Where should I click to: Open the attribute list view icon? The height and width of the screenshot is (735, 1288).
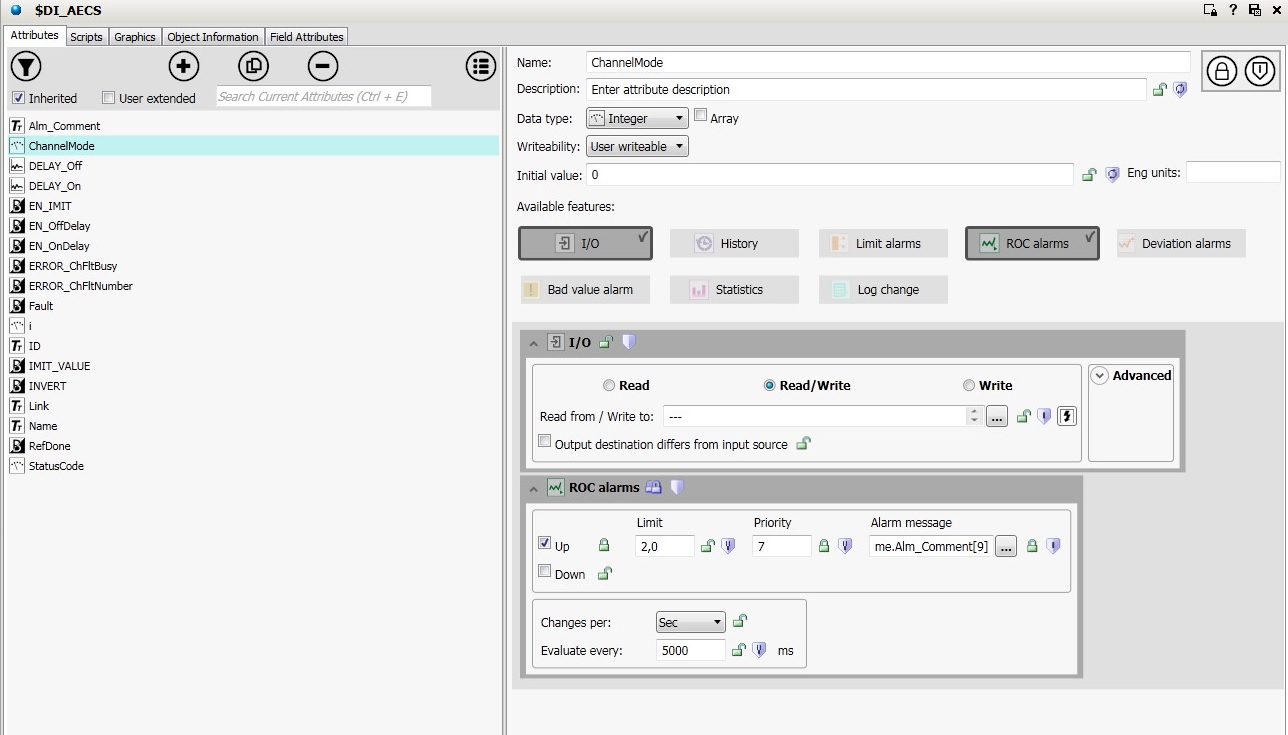pyautogui.click(x=481, y=67)
